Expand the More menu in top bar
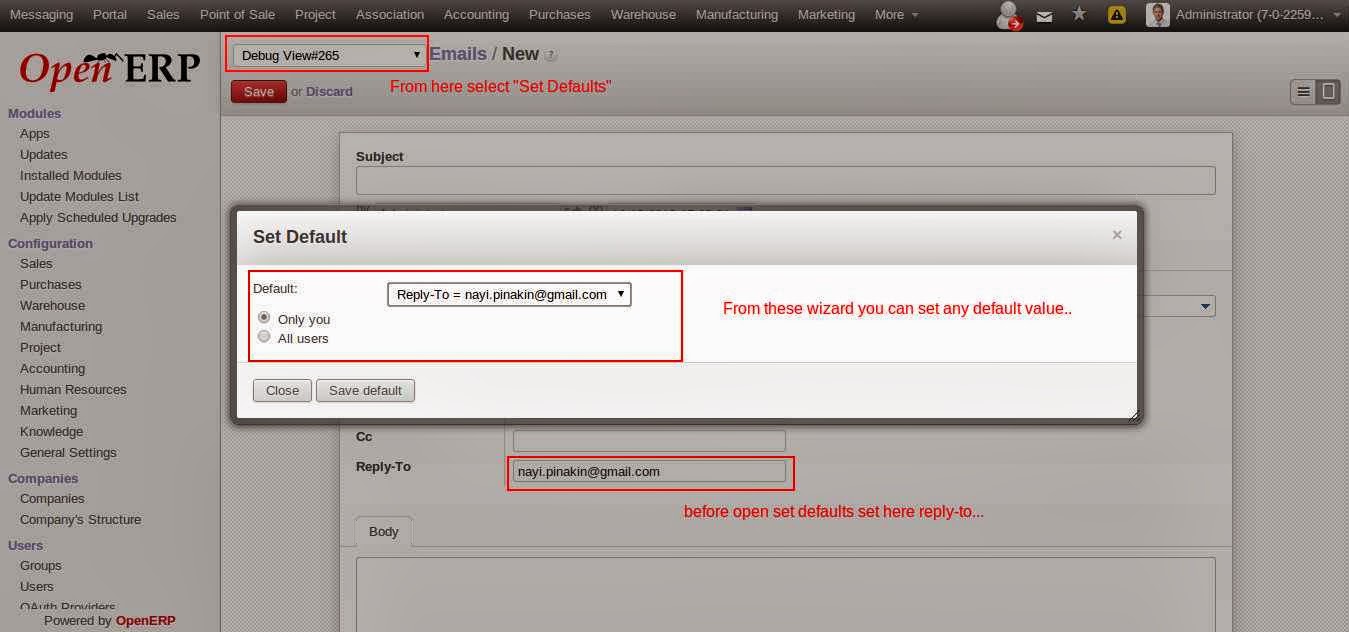Image resolution: width=1349 pixels, height=632 pixels. point(896,15)
